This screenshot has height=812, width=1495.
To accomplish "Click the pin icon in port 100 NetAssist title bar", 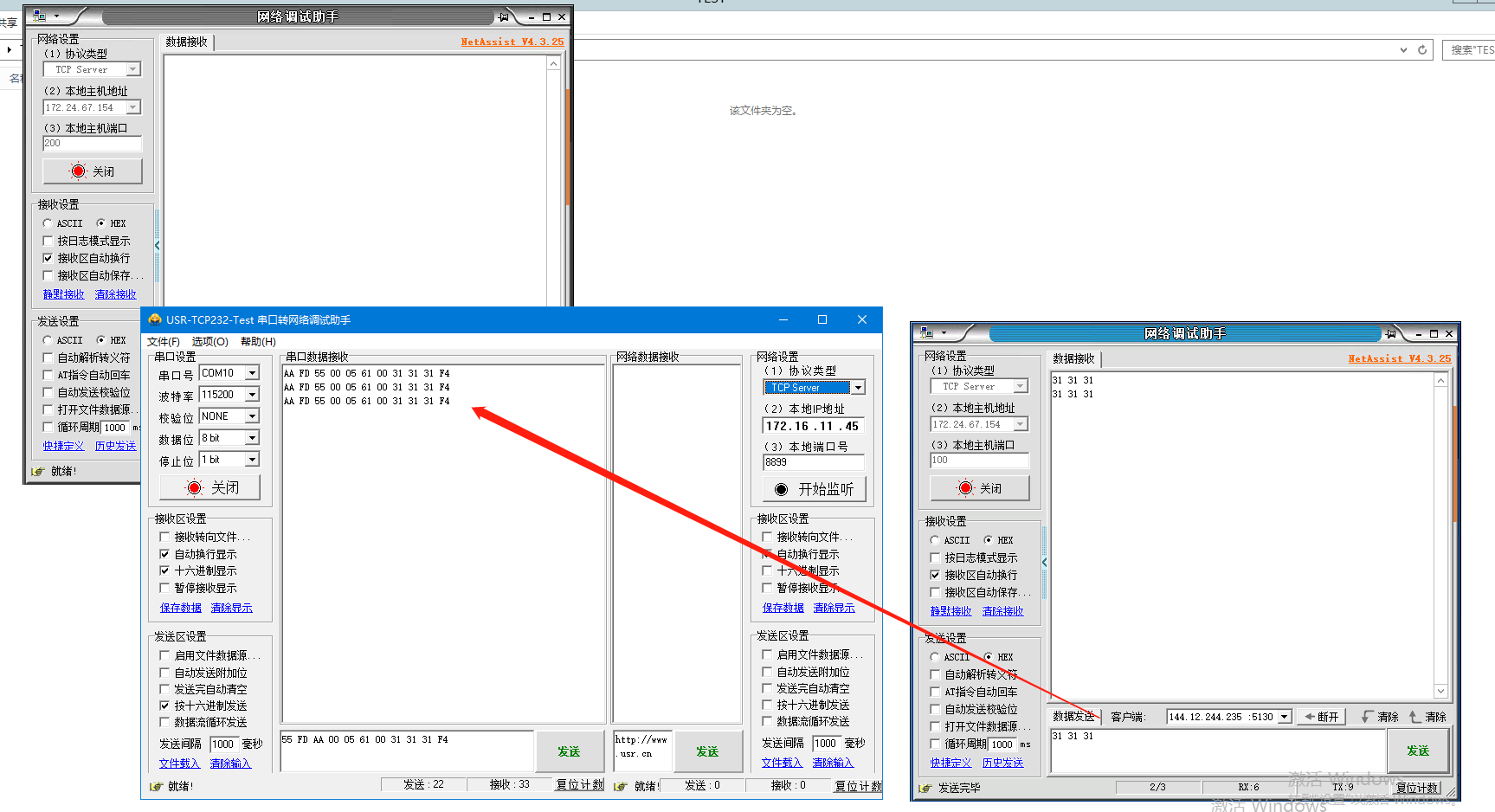I will click(x=1390, y=333).
